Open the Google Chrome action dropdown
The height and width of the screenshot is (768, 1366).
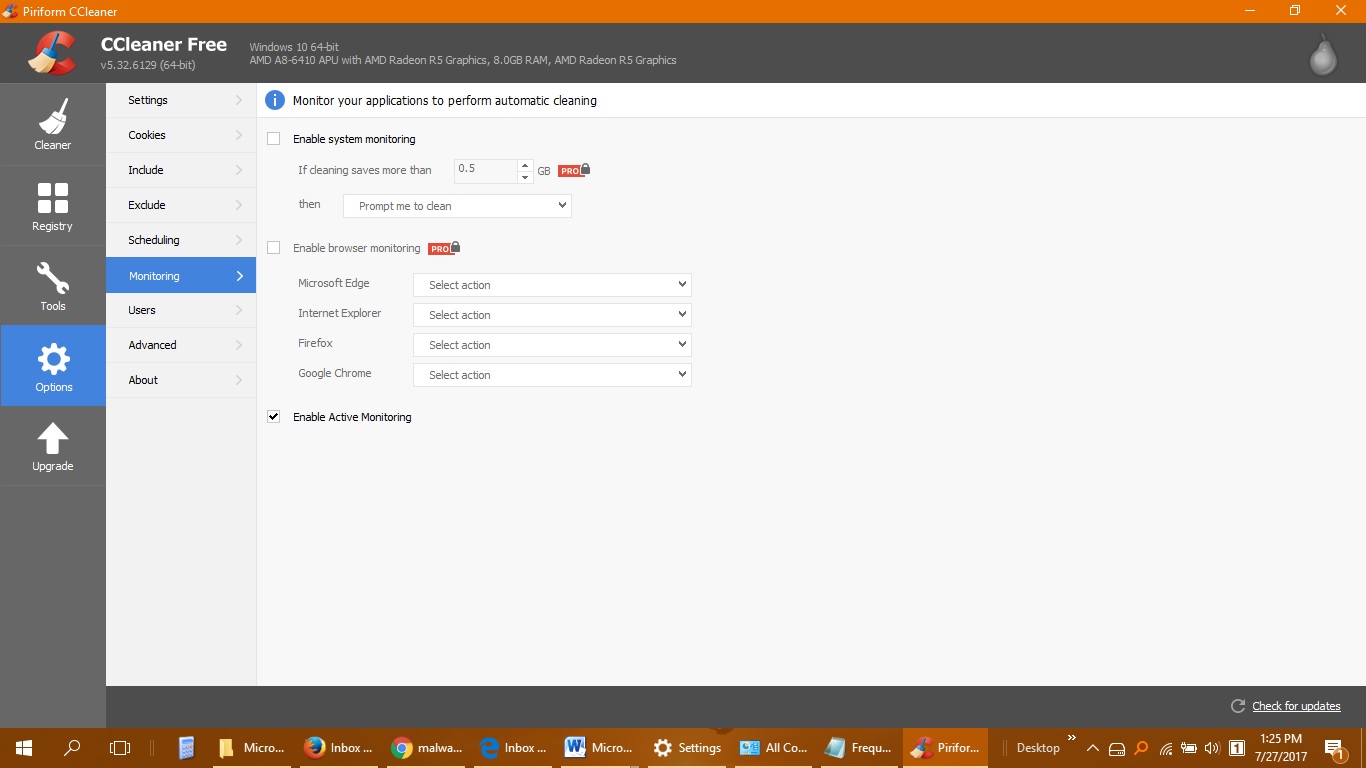tap(552, 375)
